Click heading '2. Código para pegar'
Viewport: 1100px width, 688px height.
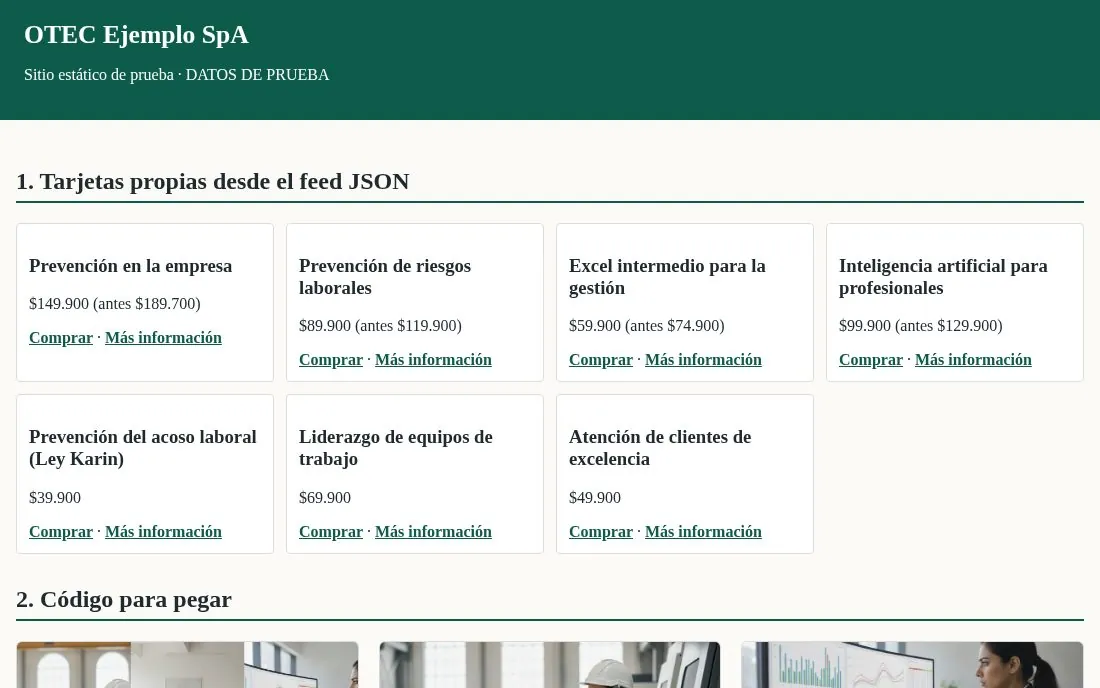123,600
